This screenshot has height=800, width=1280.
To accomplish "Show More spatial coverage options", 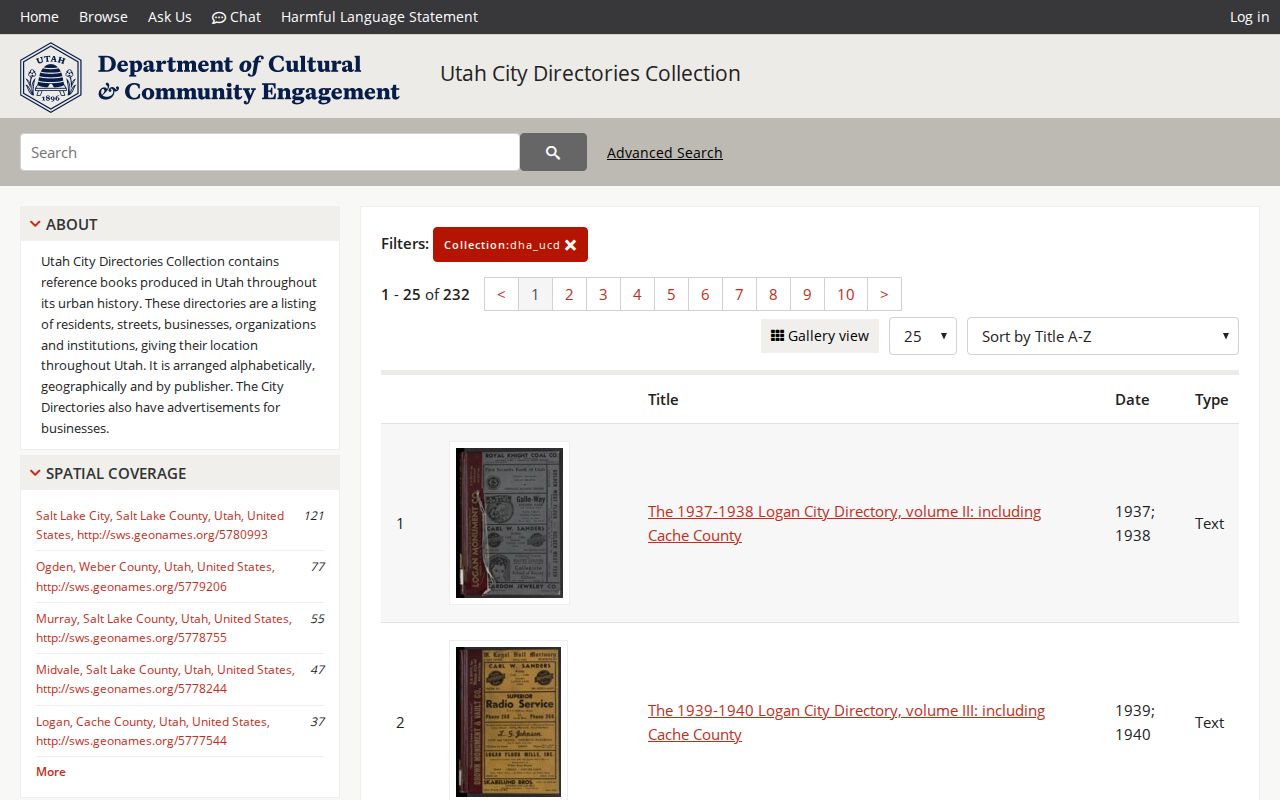I will coord(51,772).
